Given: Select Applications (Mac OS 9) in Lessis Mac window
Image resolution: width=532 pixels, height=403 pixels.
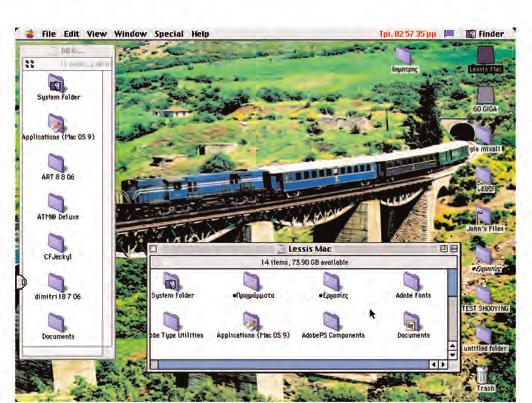Looking at the screenshot, I should (253, 326).
